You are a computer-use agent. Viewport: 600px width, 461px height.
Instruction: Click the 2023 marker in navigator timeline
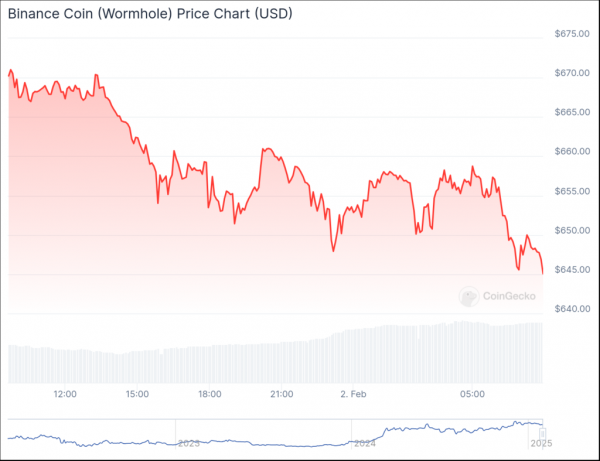(189, 443)
